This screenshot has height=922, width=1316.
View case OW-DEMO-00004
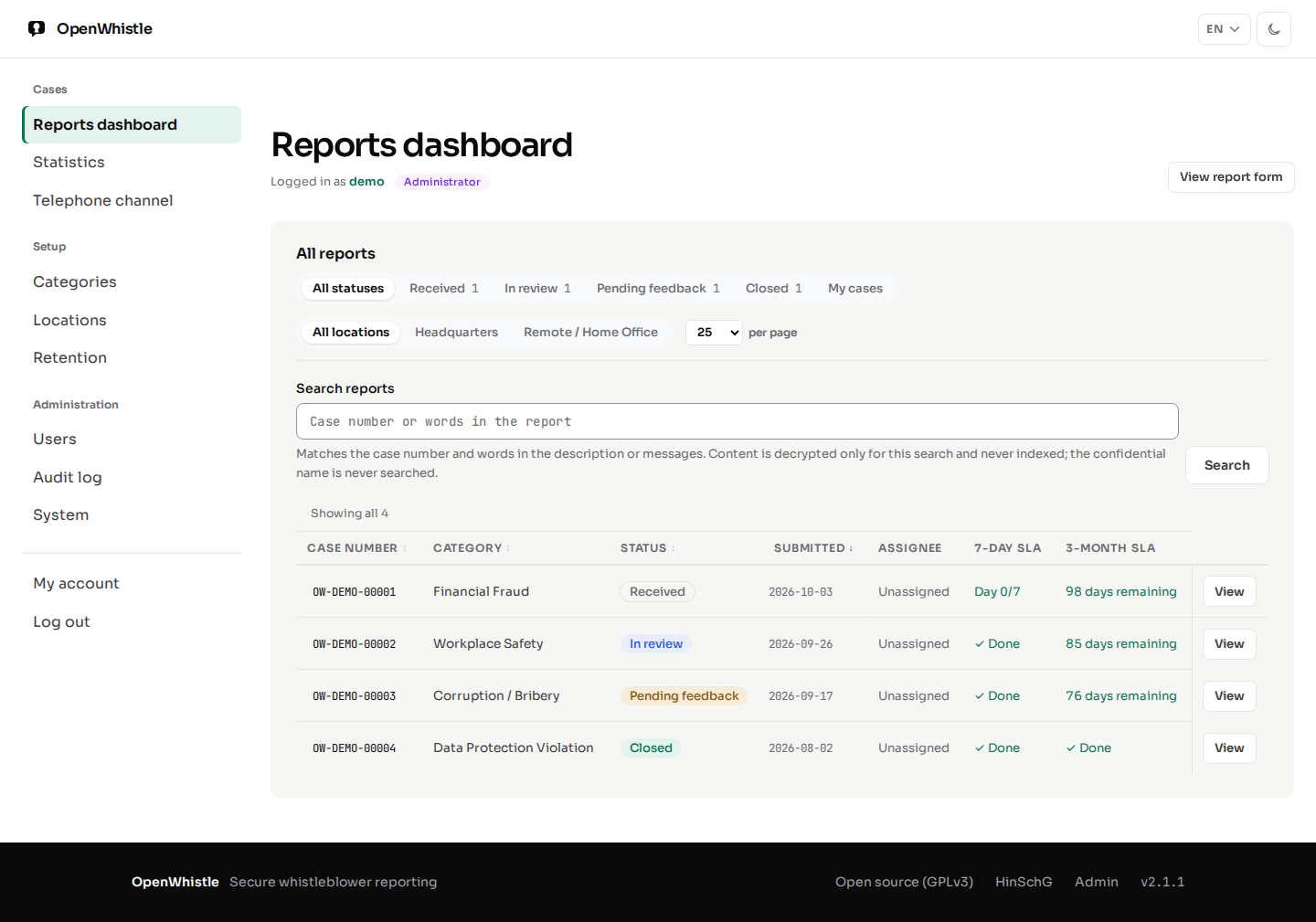coord(1229,748)
